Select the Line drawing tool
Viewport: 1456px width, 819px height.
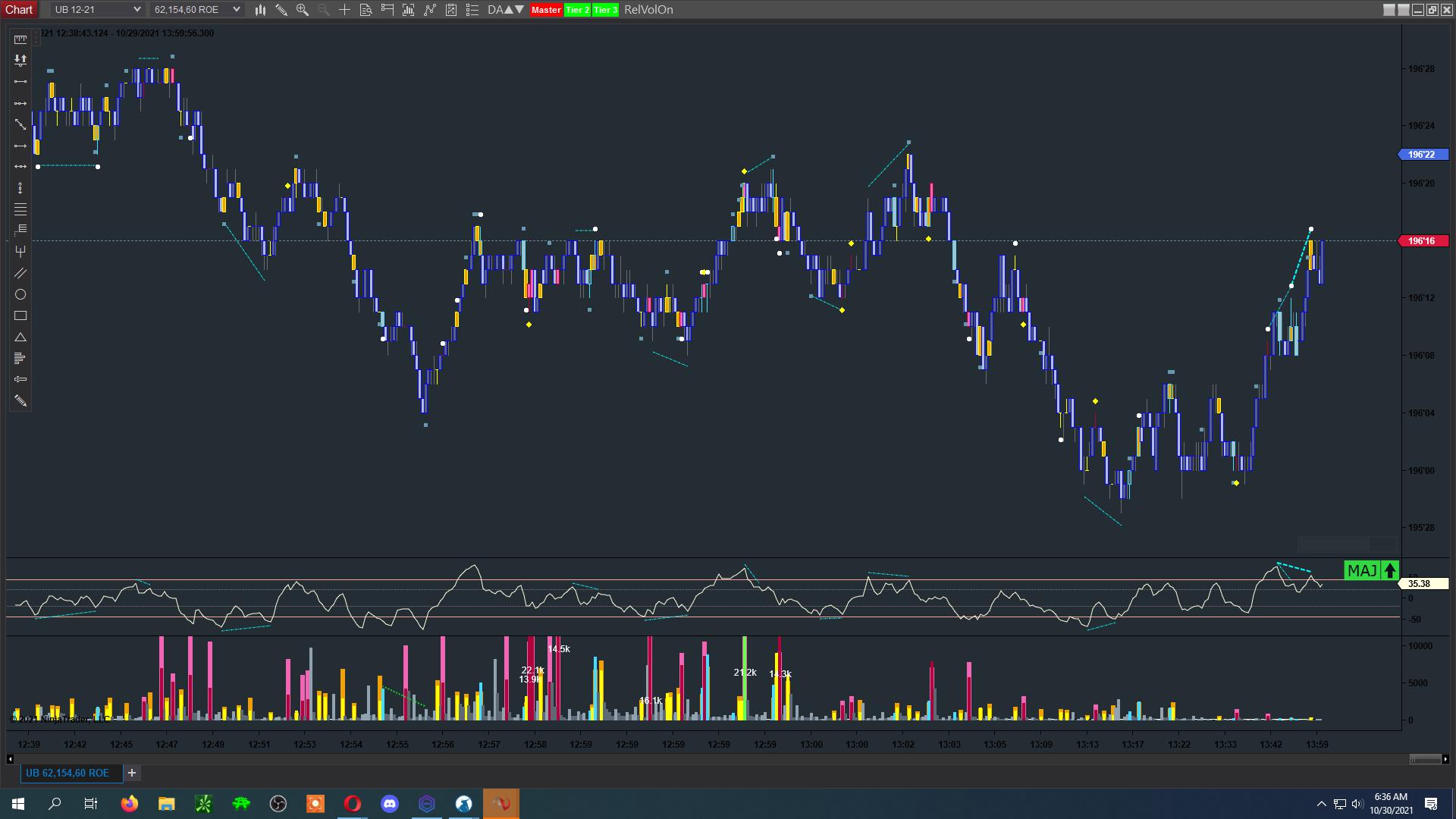click(x=20, y=81)
